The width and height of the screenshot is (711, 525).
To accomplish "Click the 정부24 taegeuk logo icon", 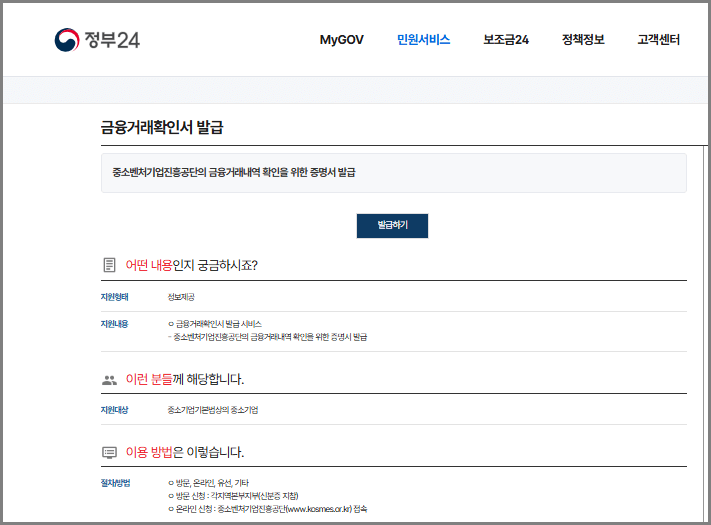I will coord(67,40).
